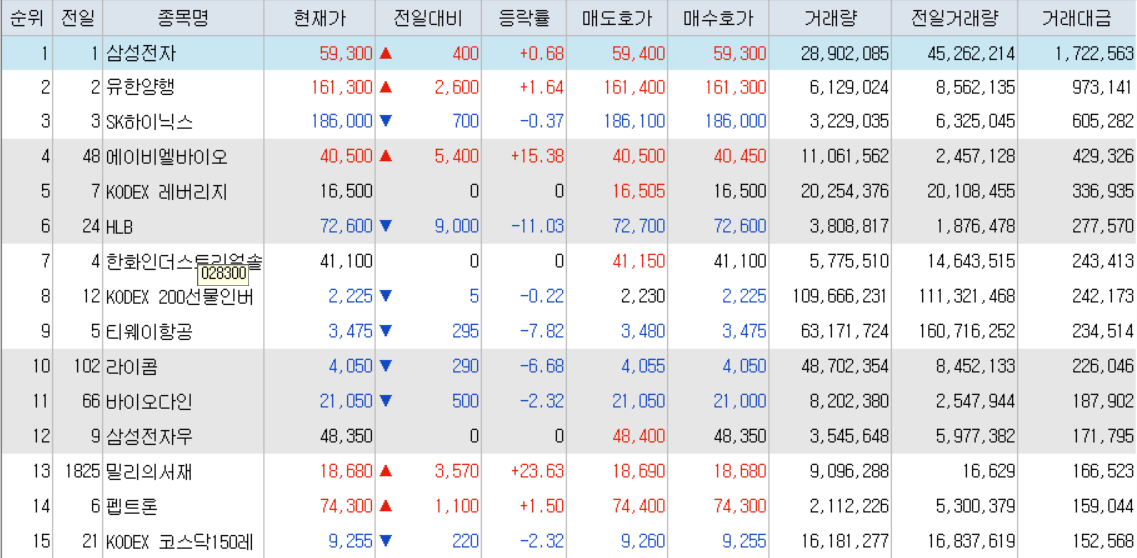Viewport: 1137px width, 558px height.
Task: Click the -11.03 change rate cell
Action: 536,227
